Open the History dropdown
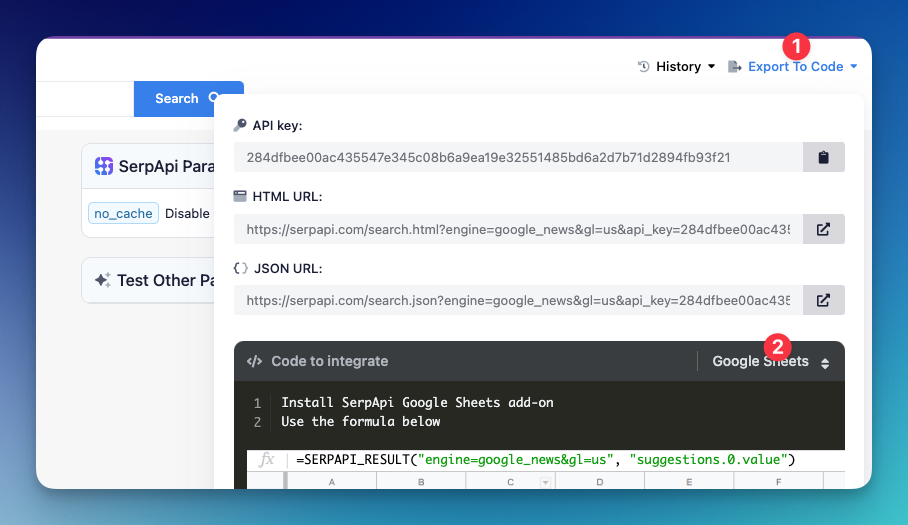Screen dimensions: 908x525 676,67
